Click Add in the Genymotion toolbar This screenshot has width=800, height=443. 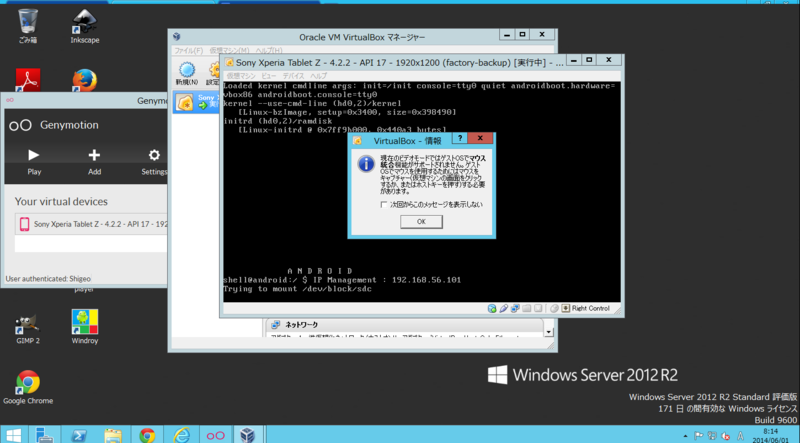(94, 161)
